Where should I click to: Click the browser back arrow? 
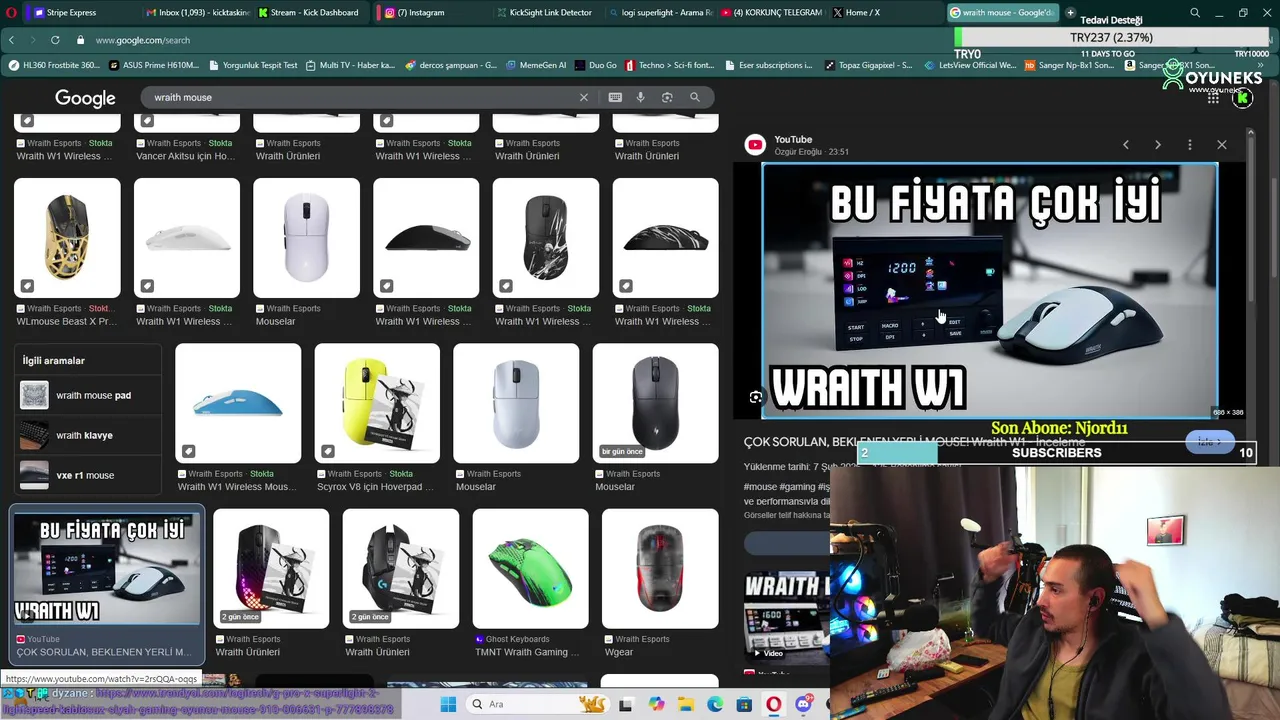(11, 40)
